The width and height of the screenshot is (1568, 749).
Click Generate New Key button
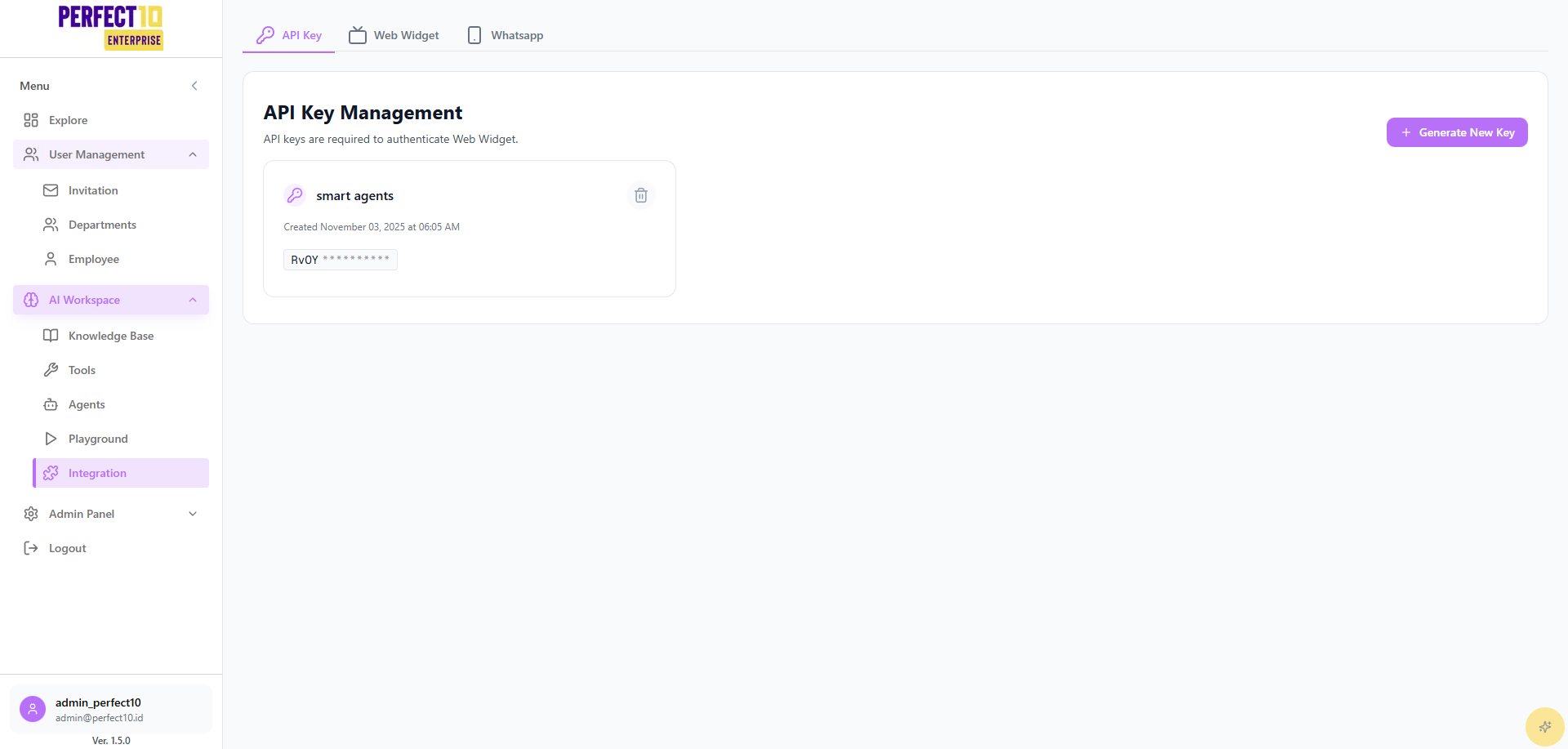1457,132
